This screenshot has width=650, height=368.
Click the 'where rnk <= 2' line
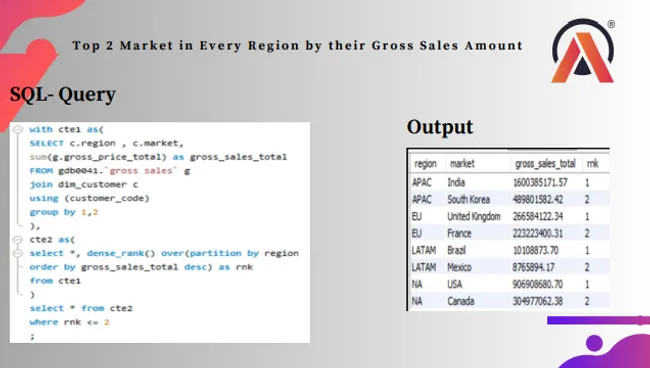pos(69,322)
